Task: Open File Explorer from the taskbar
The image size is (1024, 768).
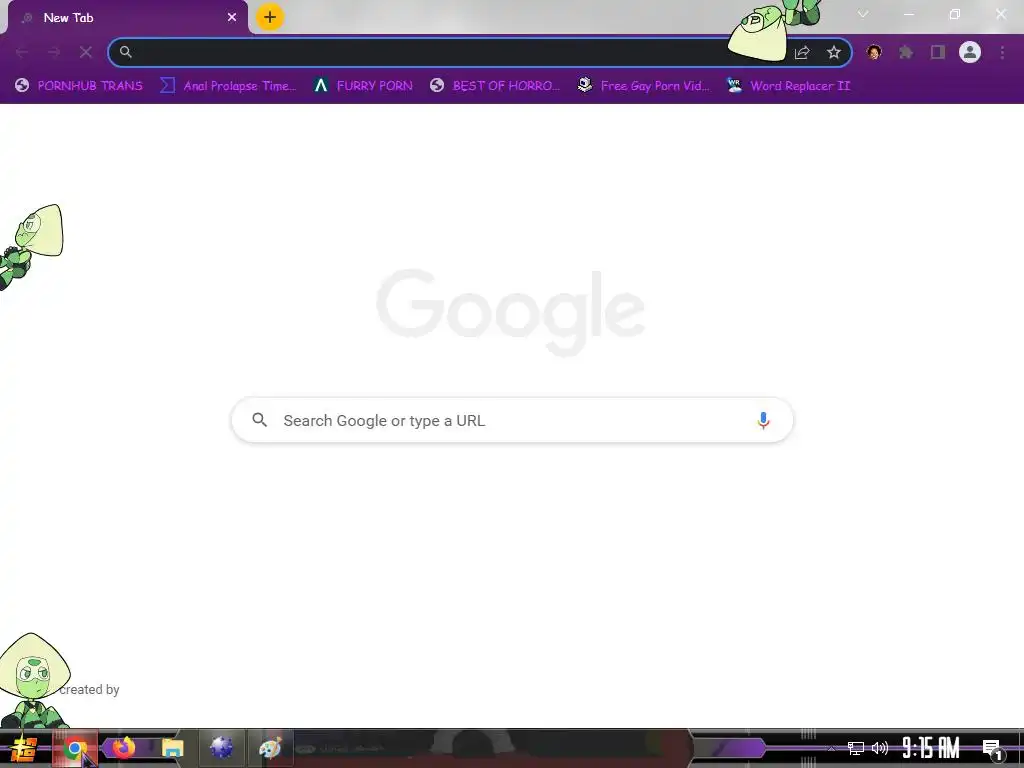Action: tap(172, 748)
